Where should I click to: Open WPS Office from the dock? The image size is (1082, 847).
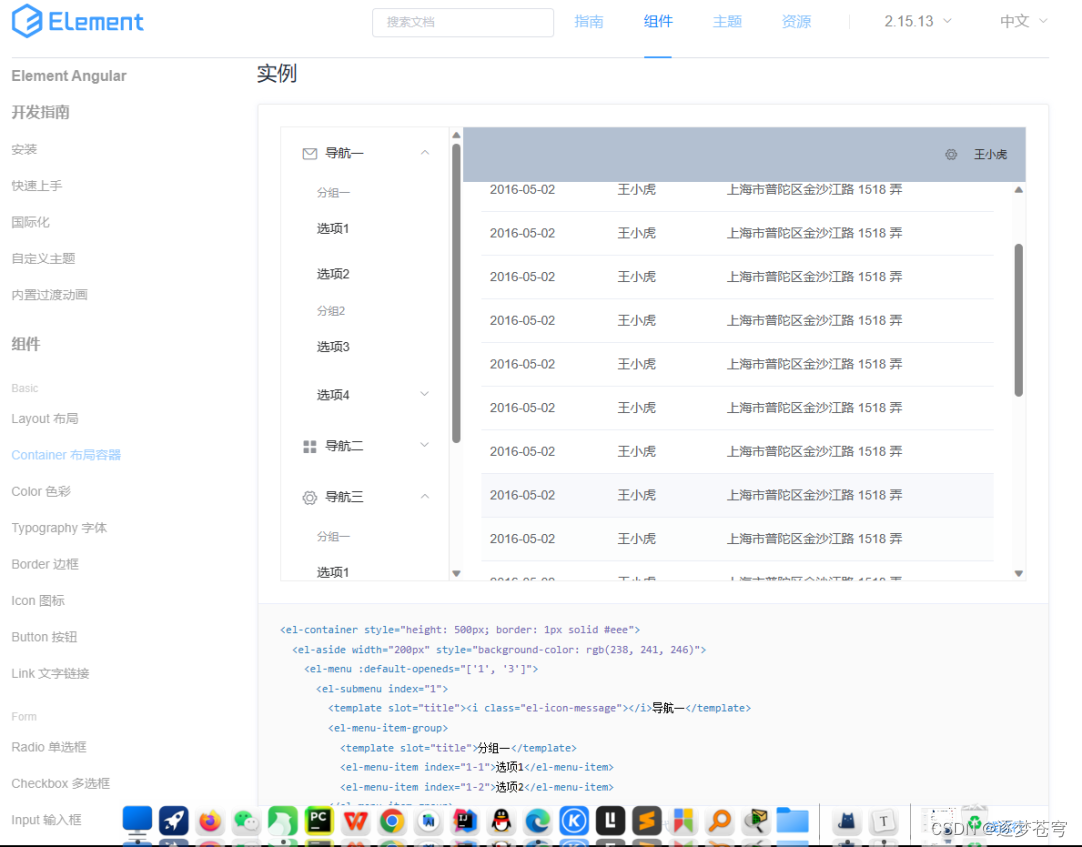pyautogui.click(x=355, y=821)
